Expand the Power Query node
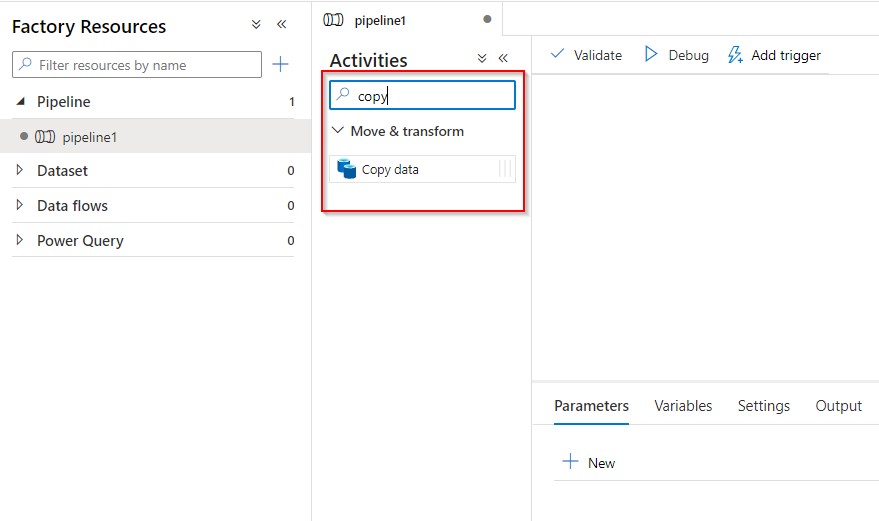Image resolution: width=879 pixels, height=521 pixels. click(x=20, y=240)
